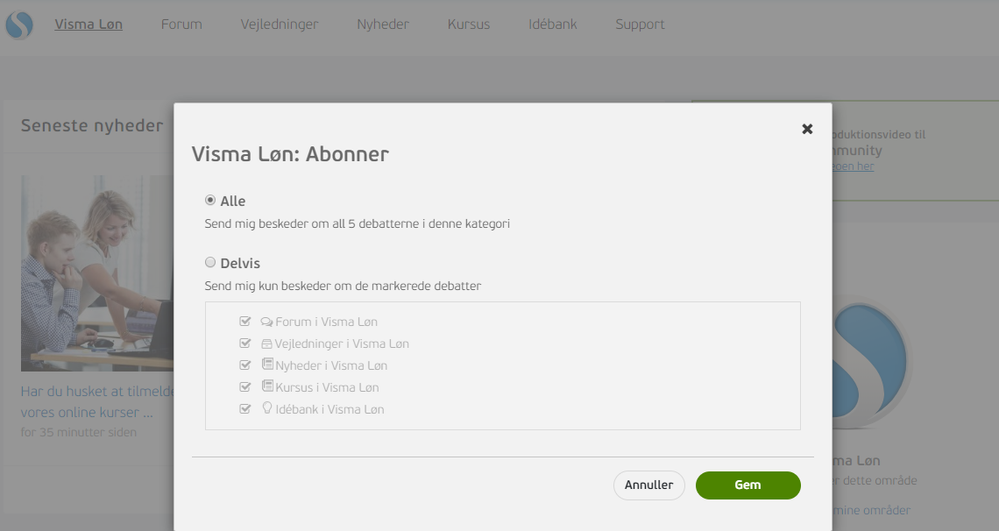Close the Abonner dialog with the X
999x531 pixels.
pos(807,129)
